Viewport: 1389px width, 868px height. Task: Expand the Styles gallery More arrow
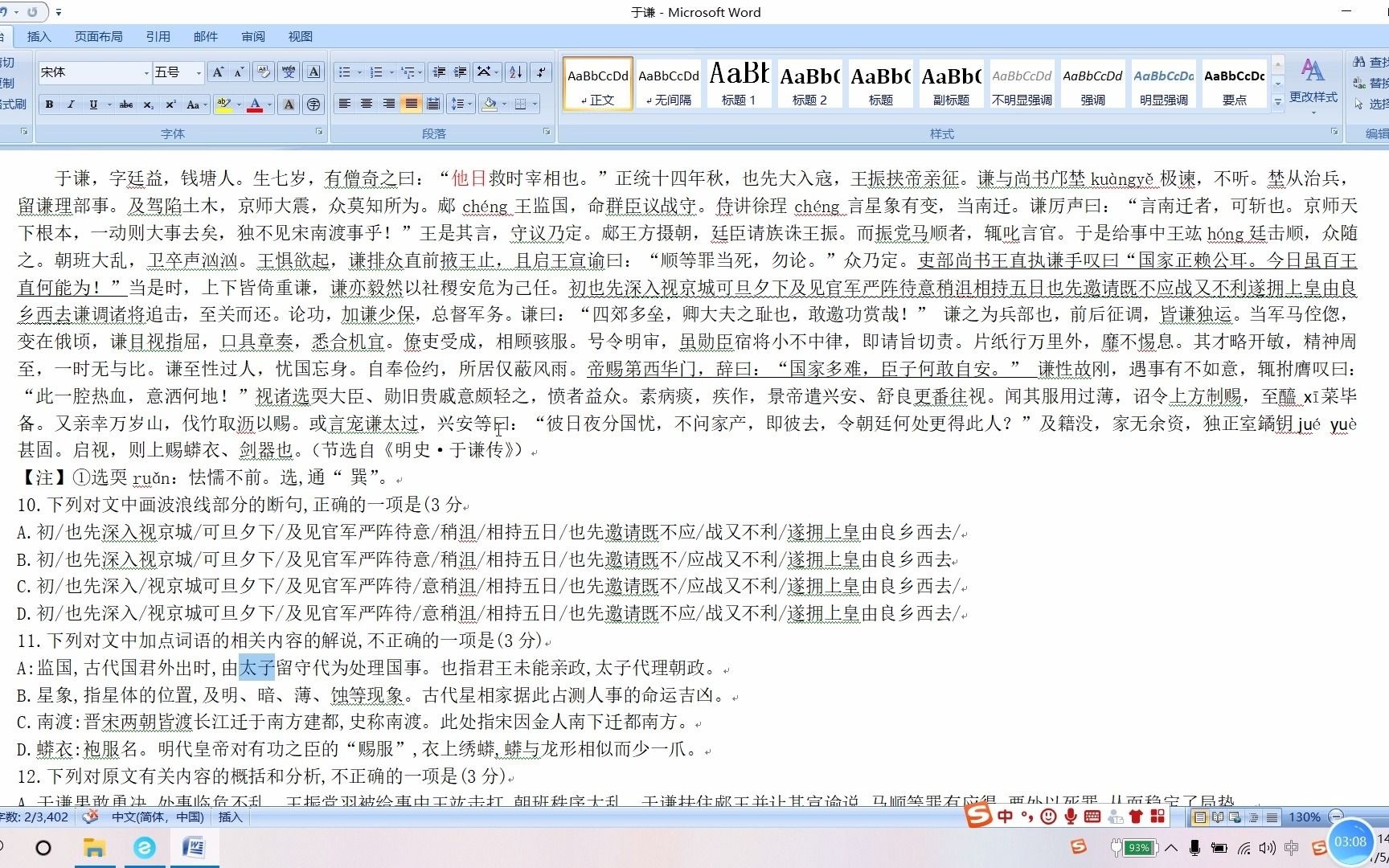1277,102
